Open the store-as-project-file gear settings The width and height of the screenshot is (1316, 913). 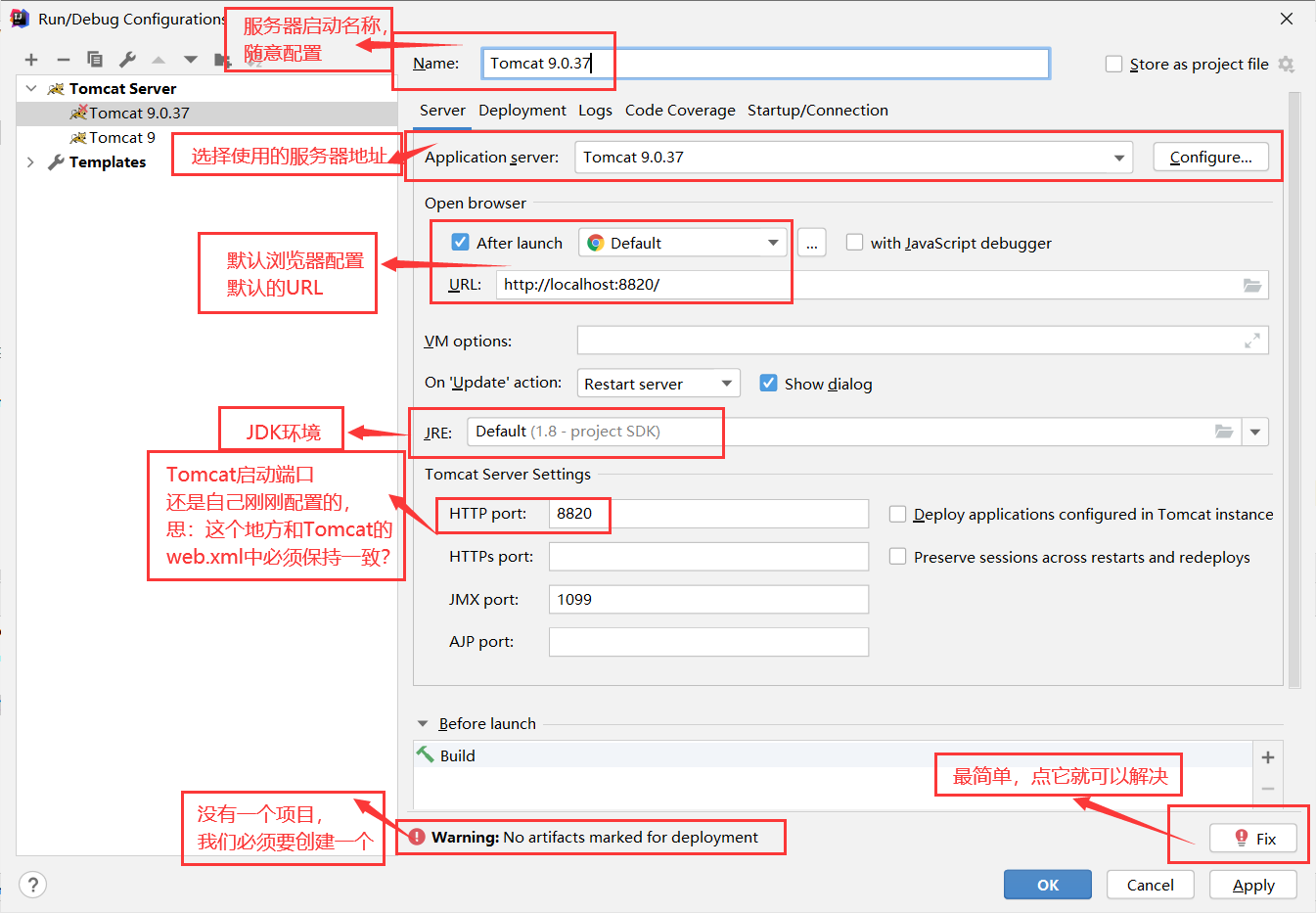1286,65
